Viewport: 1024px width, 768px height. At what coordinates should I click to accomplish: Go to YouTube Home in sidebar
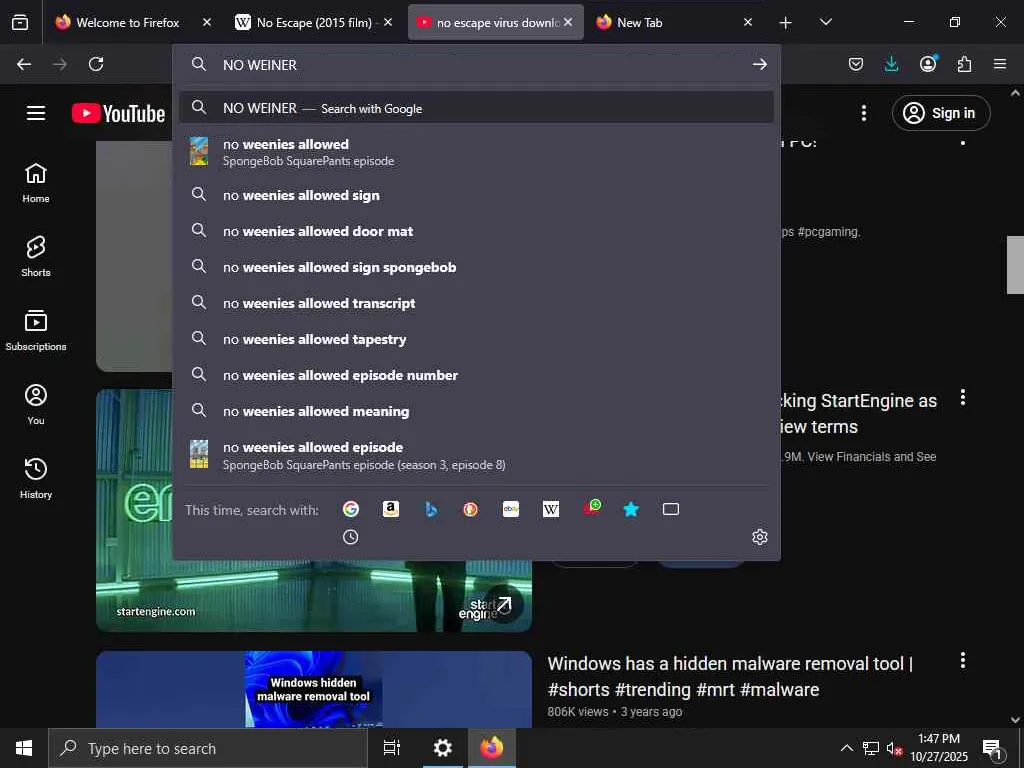[36, 184]
